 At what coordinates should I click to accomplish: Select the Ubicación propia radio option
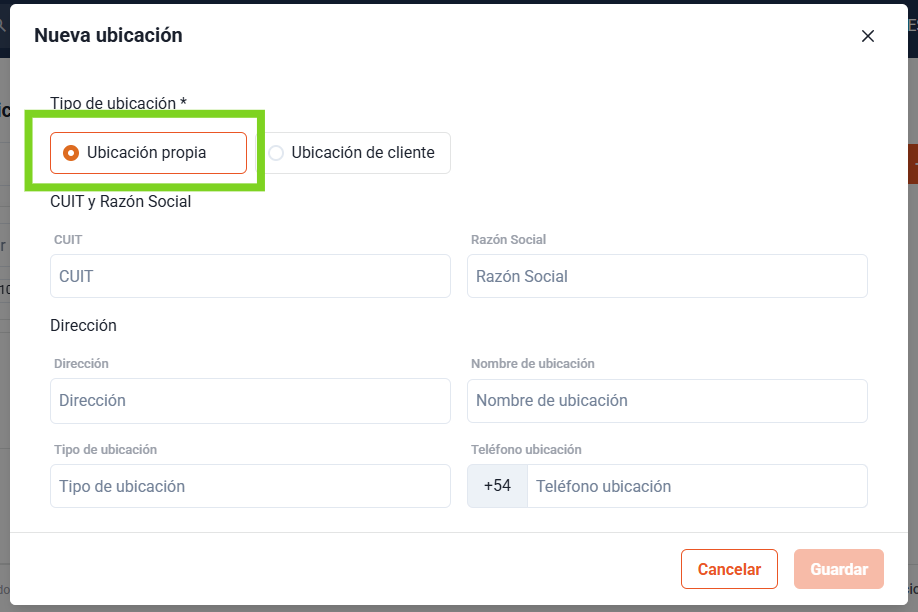pos(148,153)
